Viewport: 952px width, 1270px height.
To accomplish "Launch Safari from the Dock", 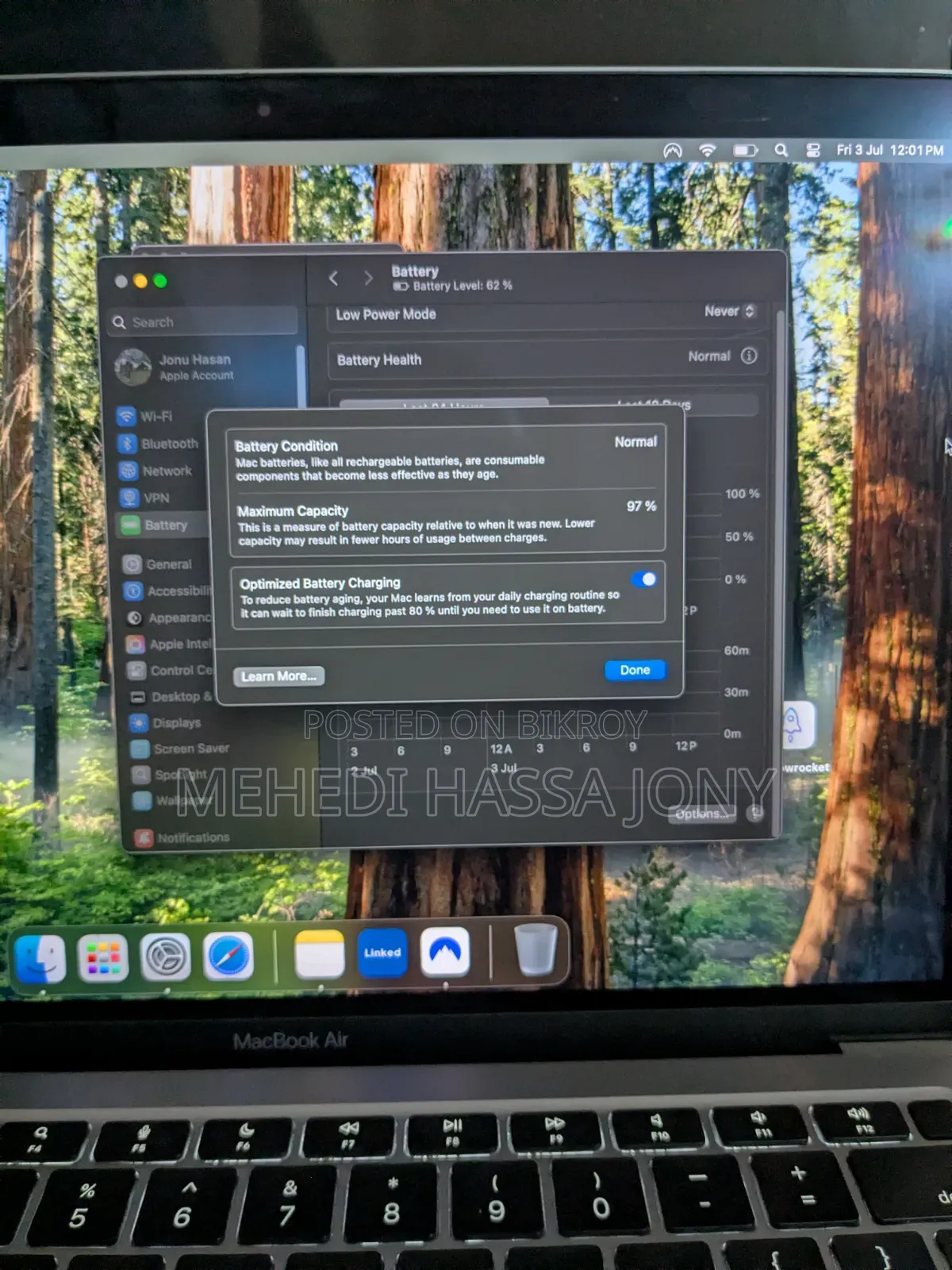I will pyautogui.click(x=228, y=956).
